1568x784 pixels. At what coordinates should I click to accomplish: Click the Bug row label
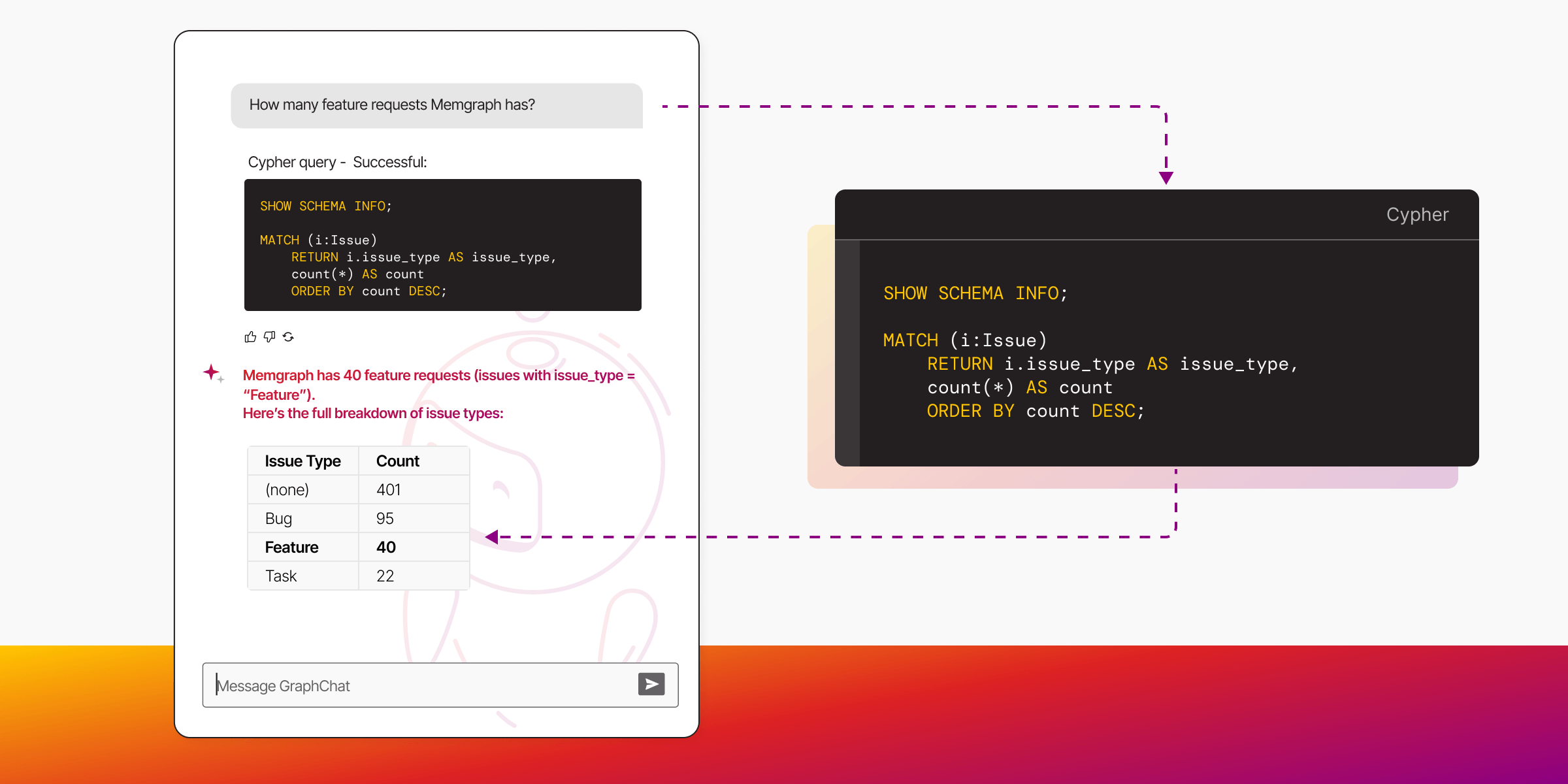[x=279, y=519]
